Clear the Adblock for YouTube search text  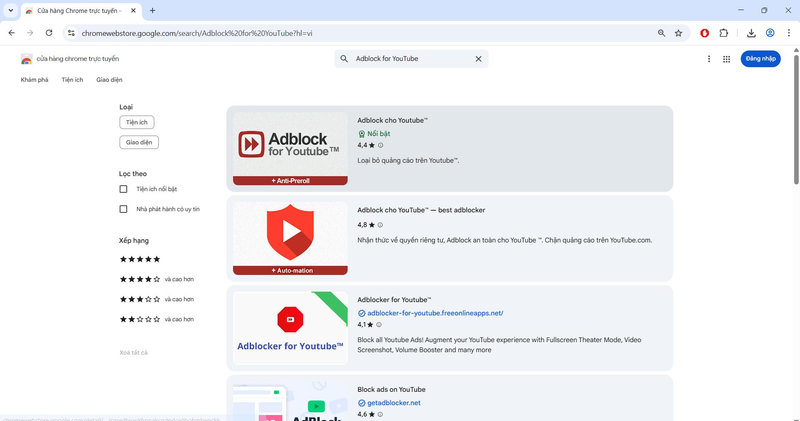pos(478,59)
